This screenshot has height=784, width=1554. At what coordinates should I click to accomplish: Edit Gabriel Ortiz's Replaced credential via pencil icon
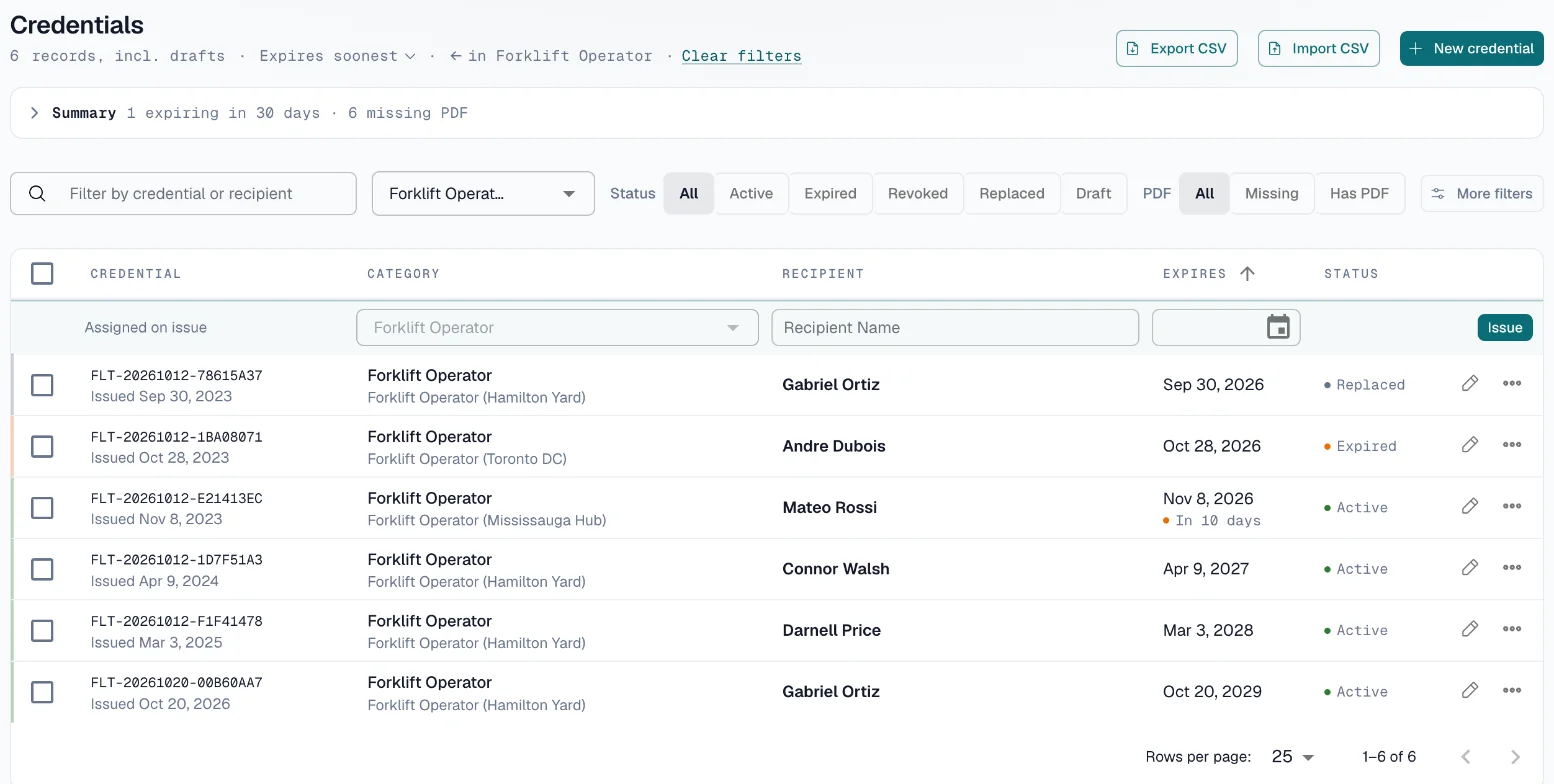pyautogui.click(x=1469, y=384)
